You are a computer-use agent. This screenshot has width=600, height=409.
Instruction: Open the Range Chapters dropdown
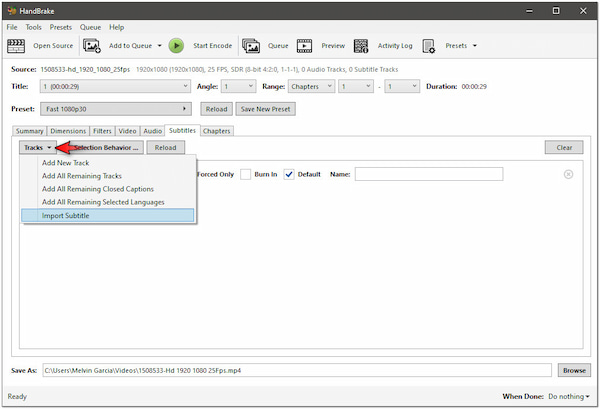306,86
